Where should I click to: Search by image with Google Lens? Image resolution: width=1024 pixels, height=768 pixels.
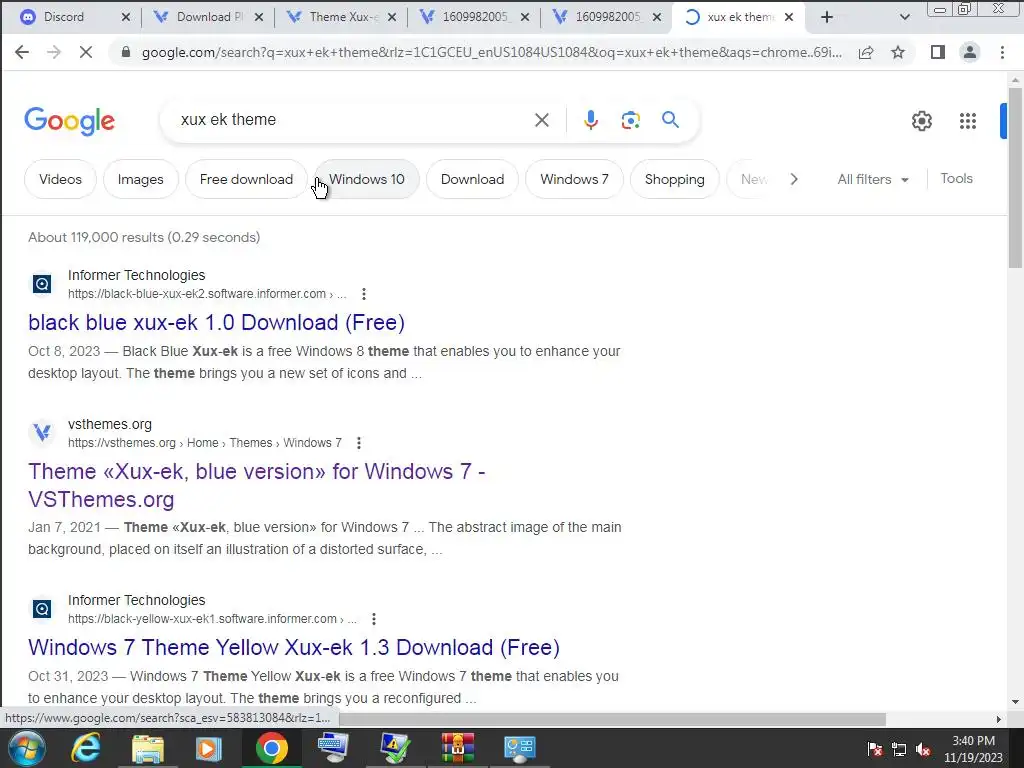[x=630, y=120]
